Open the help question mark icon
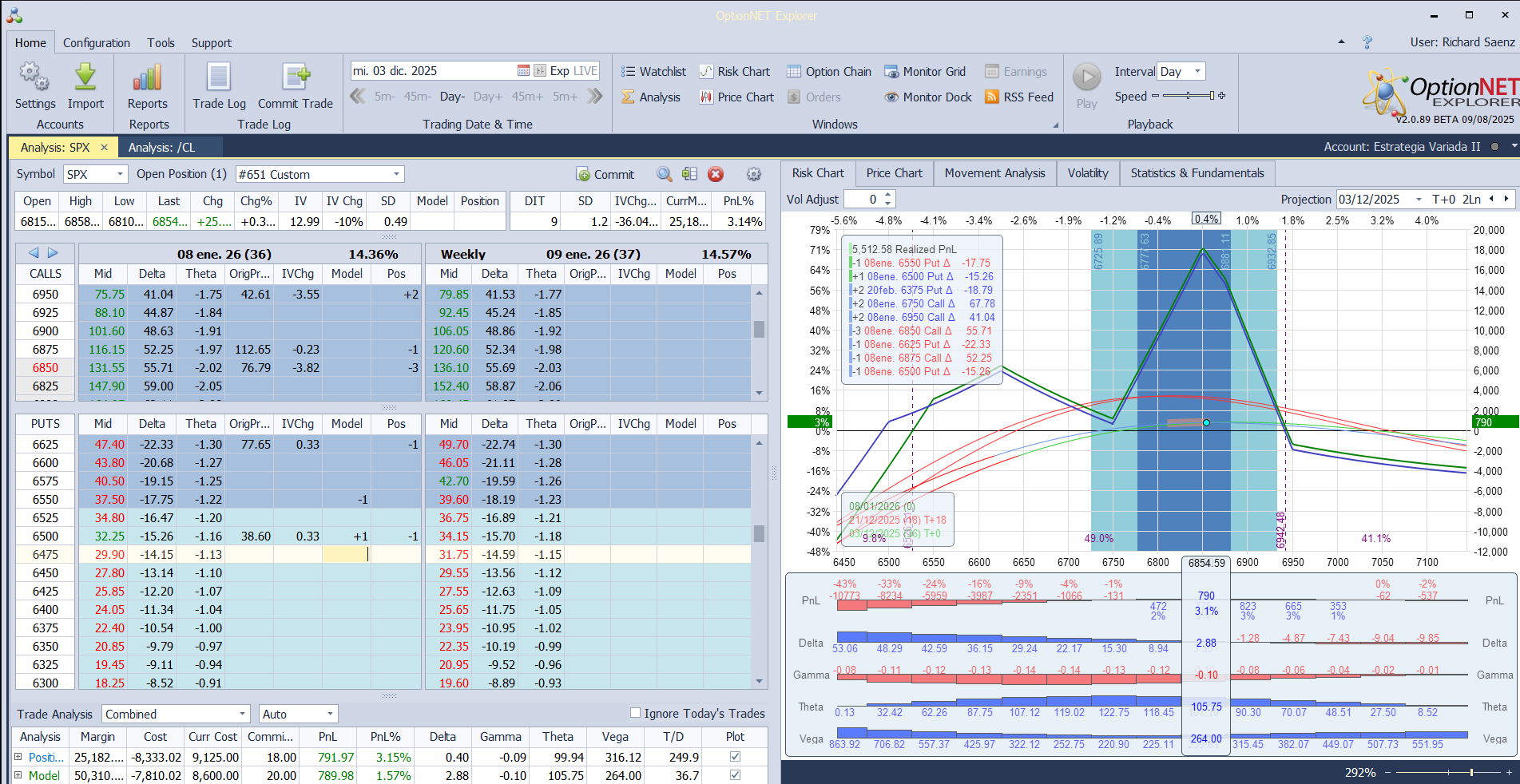The height and width of the screenshot is (784, 1520). (x=1367, y=42)
